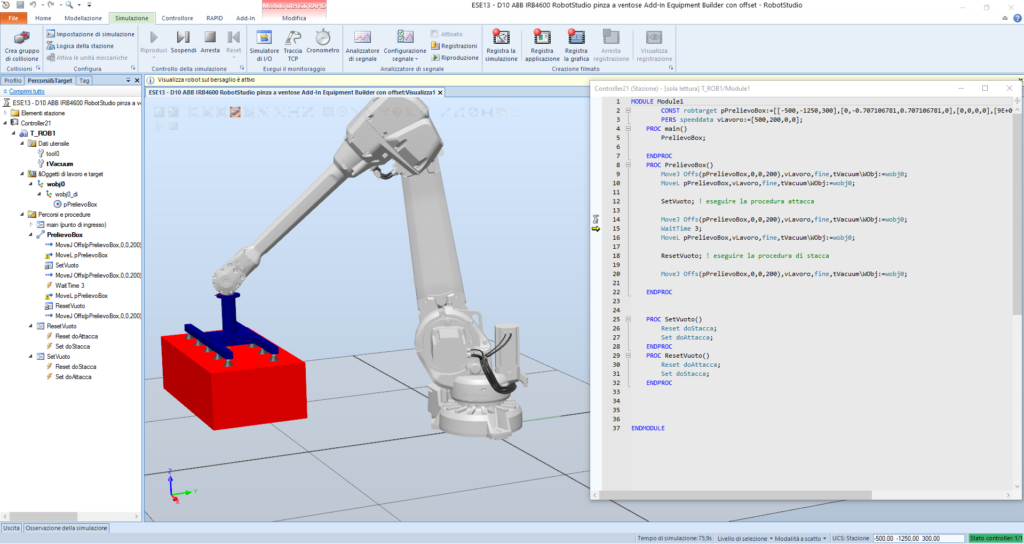The image size is (1024, 544).
Task: Select the Tag panel tab
Action: coord(84,81)
